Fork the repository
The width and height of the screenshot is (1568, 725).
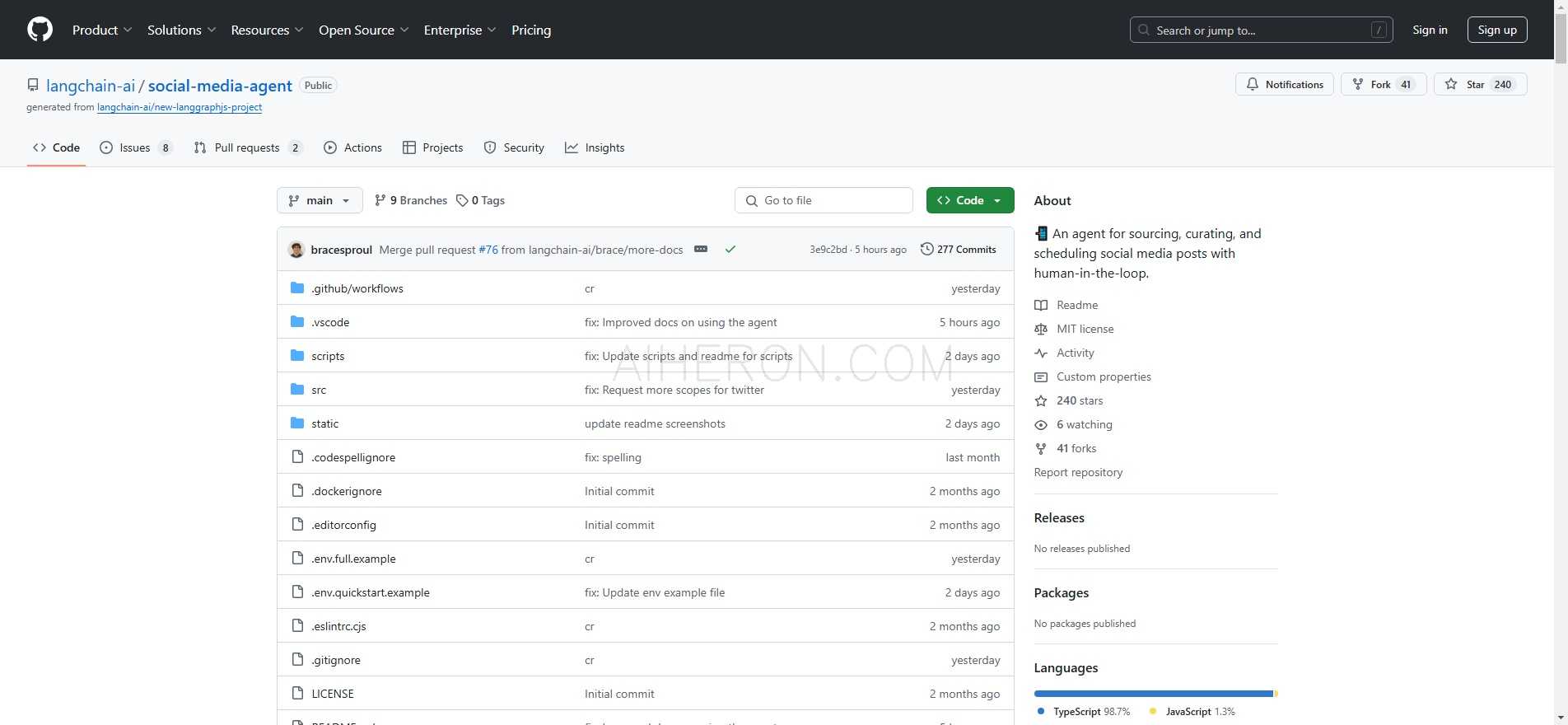point(1383,84)
